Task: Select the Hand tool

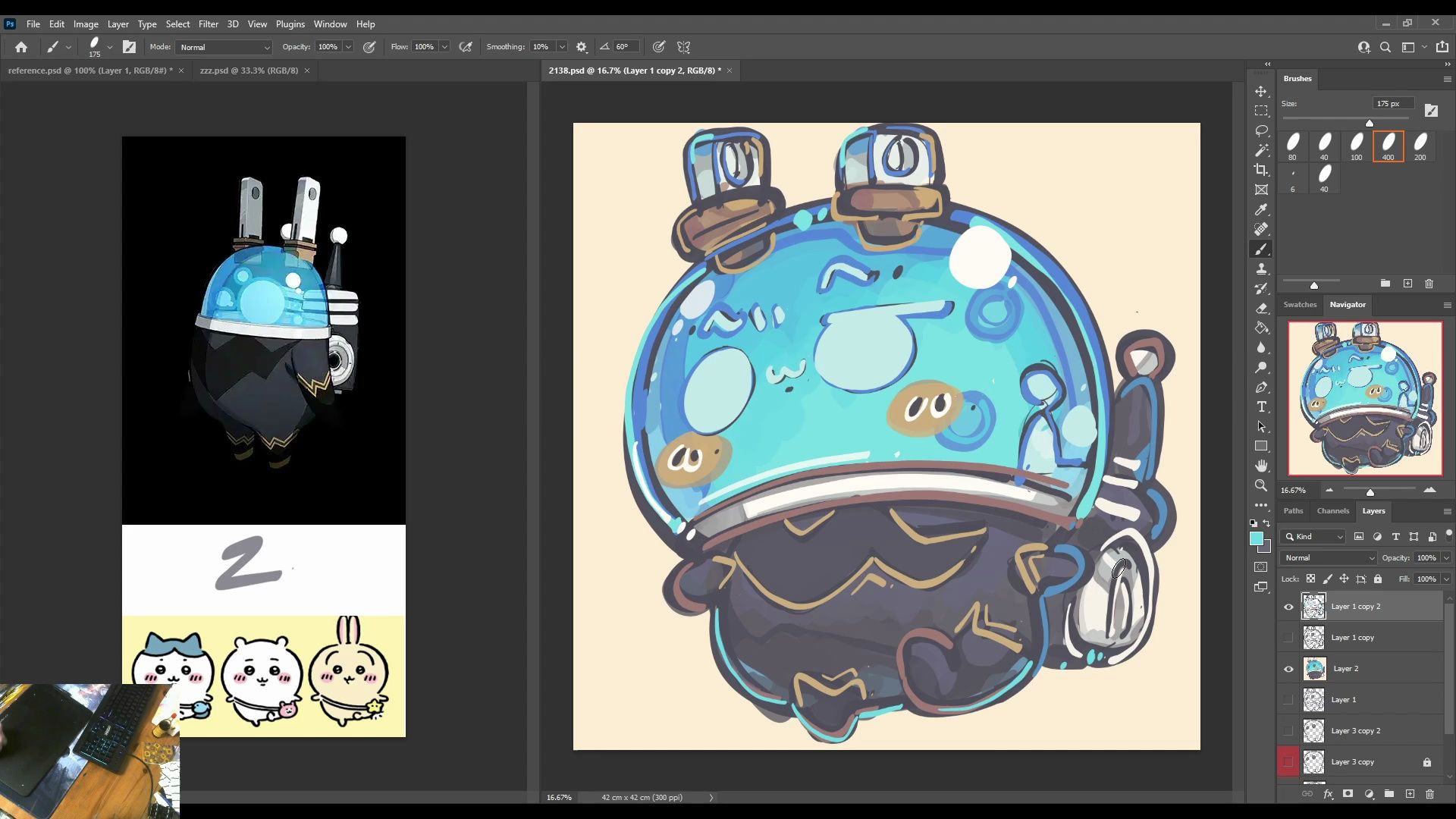Action: click(x=1261, y=466)
